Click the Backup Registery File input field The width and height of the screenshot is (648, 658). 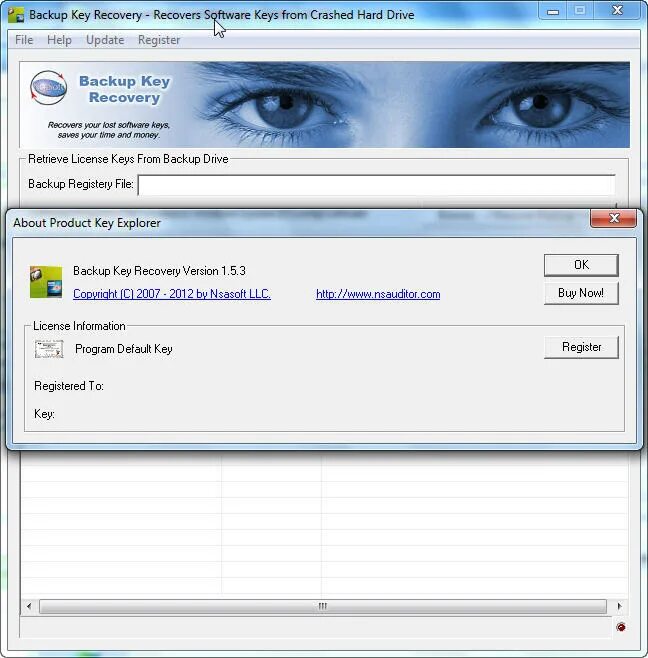(376, 185)
